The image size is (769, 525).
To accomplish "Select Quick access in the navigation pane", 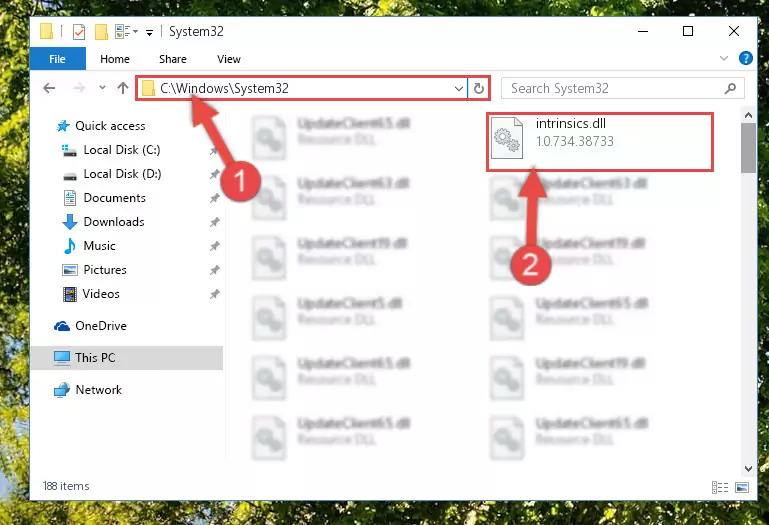I will tap(110, 126).
